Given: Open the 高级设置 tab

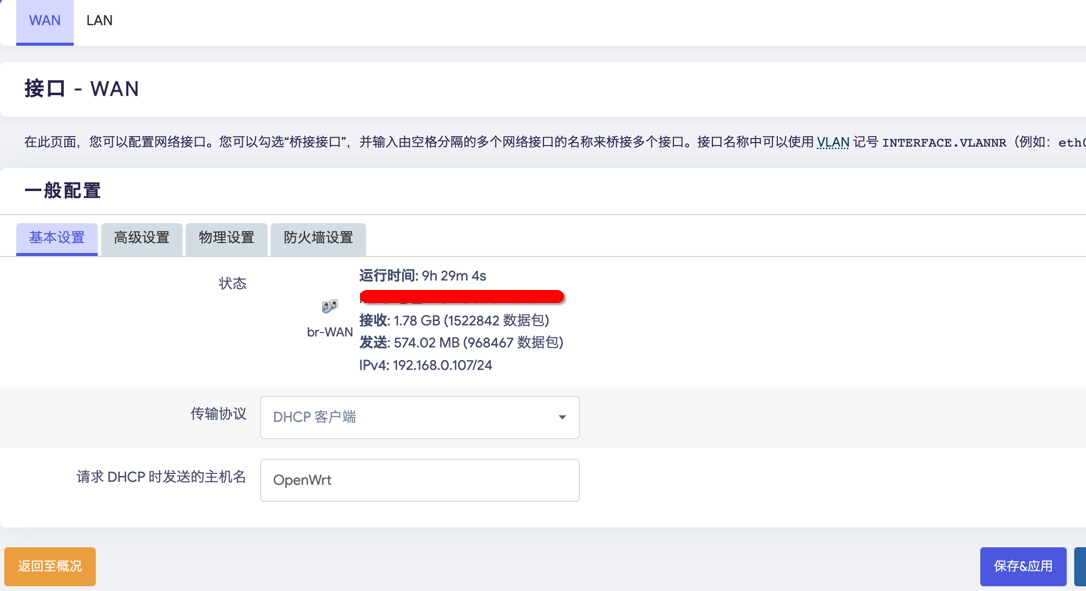Looking at the screenshot, I should pyautogui.click(x=142, y=238).
